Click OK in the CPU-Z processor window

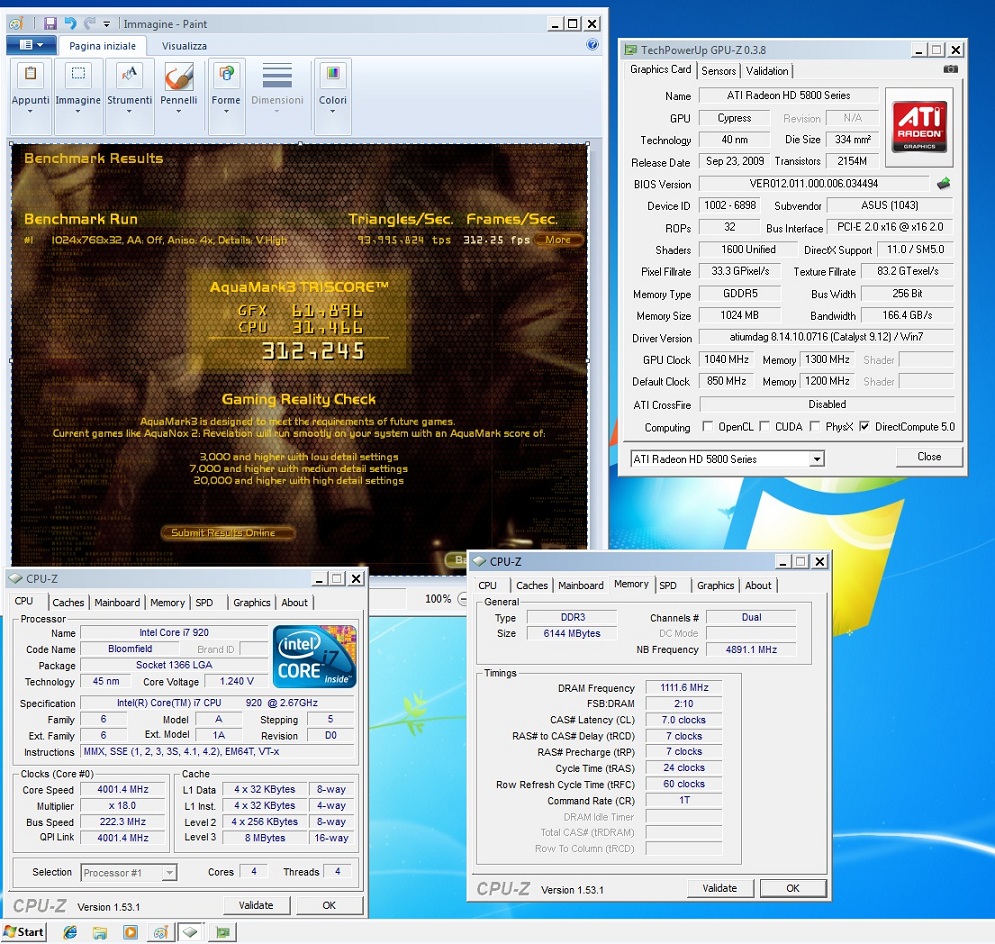point(329,905)
